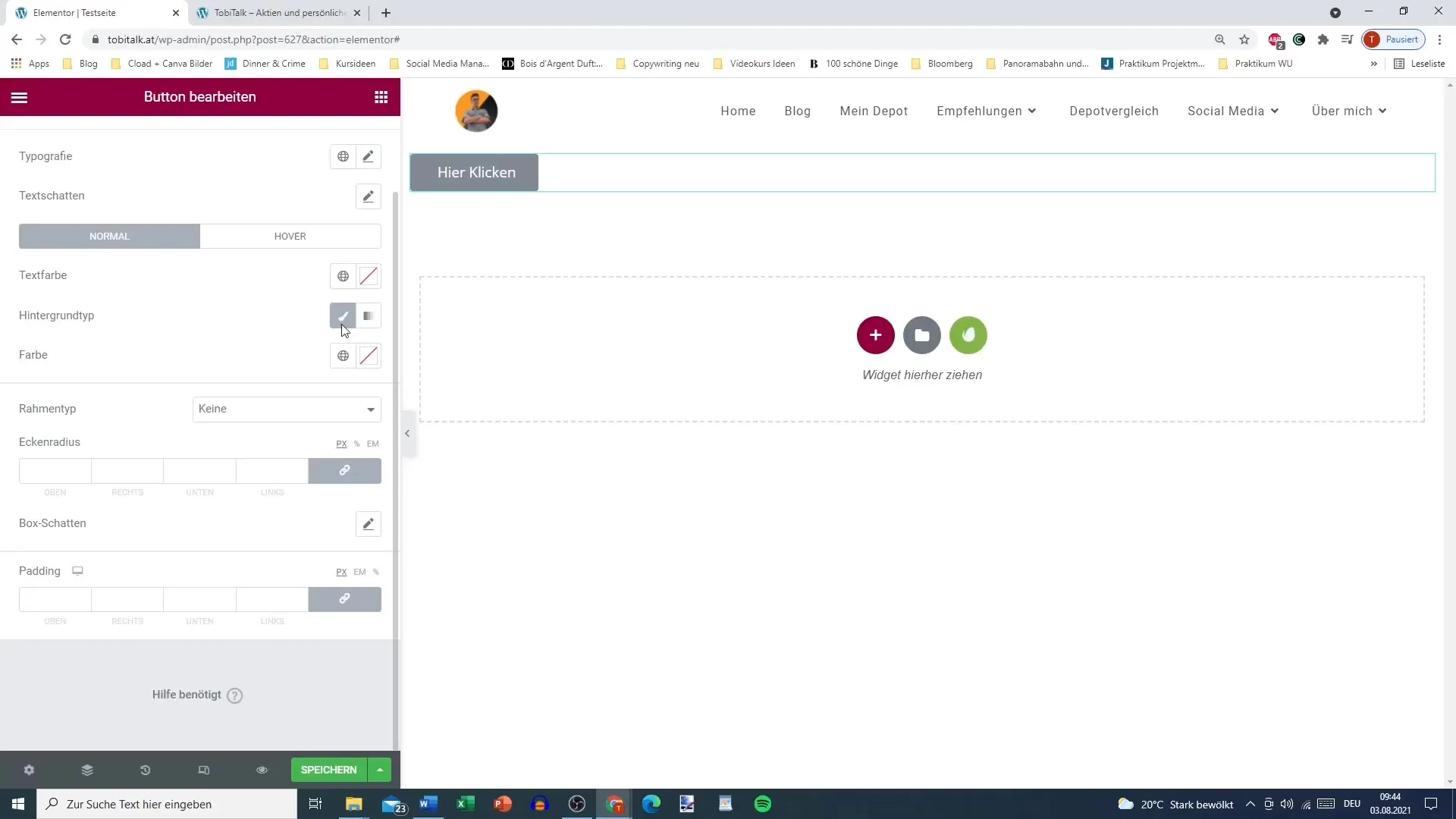Edit Textschatten with the pencil icon
The height and width of the screenshot is (819, 1456).
click(x=369, y=196)
